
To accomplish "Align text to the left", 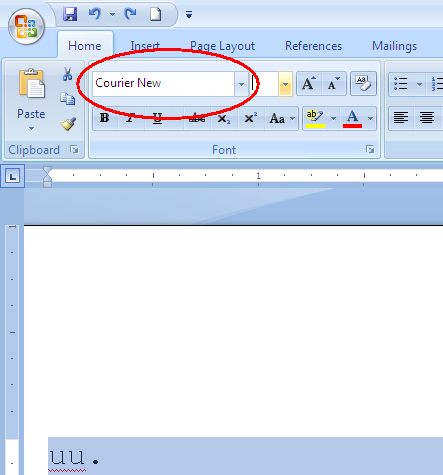I will tap(401, 118).
